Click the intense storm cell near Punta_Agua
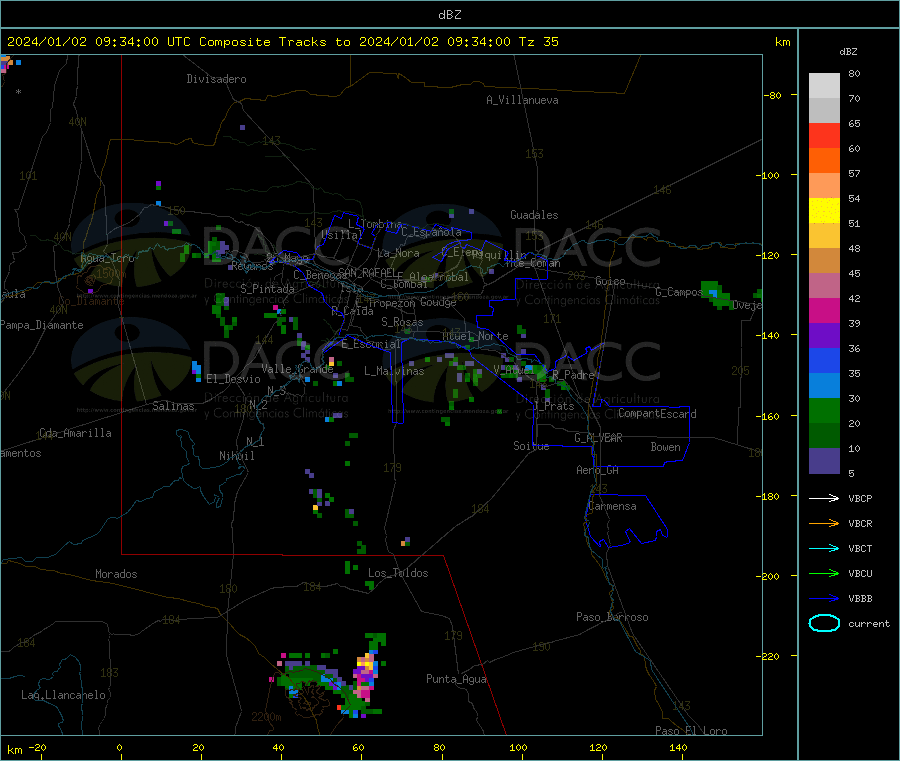The height and width of the screenshot is (761, 900). click(x=365, y=677)
